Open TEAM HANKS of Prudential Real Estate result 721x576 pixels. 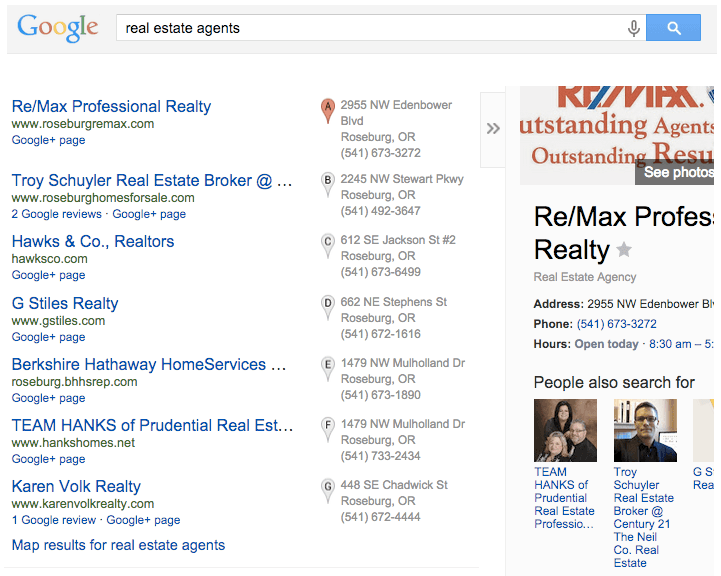point(152,425)
